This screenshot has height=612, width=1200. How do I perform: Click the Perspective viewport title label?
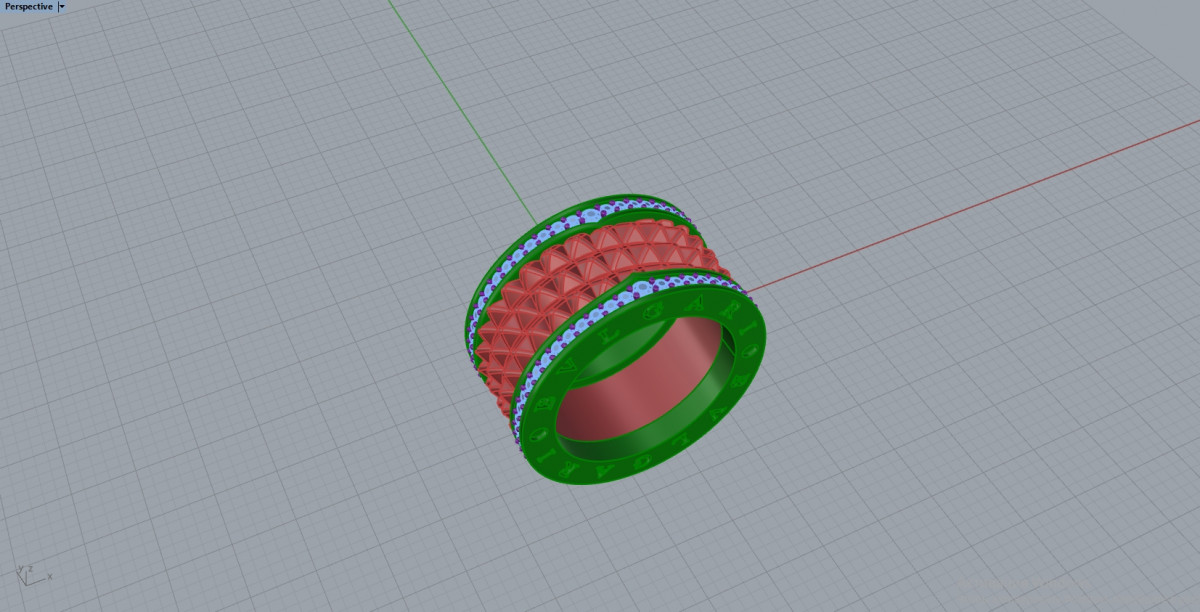28,6
